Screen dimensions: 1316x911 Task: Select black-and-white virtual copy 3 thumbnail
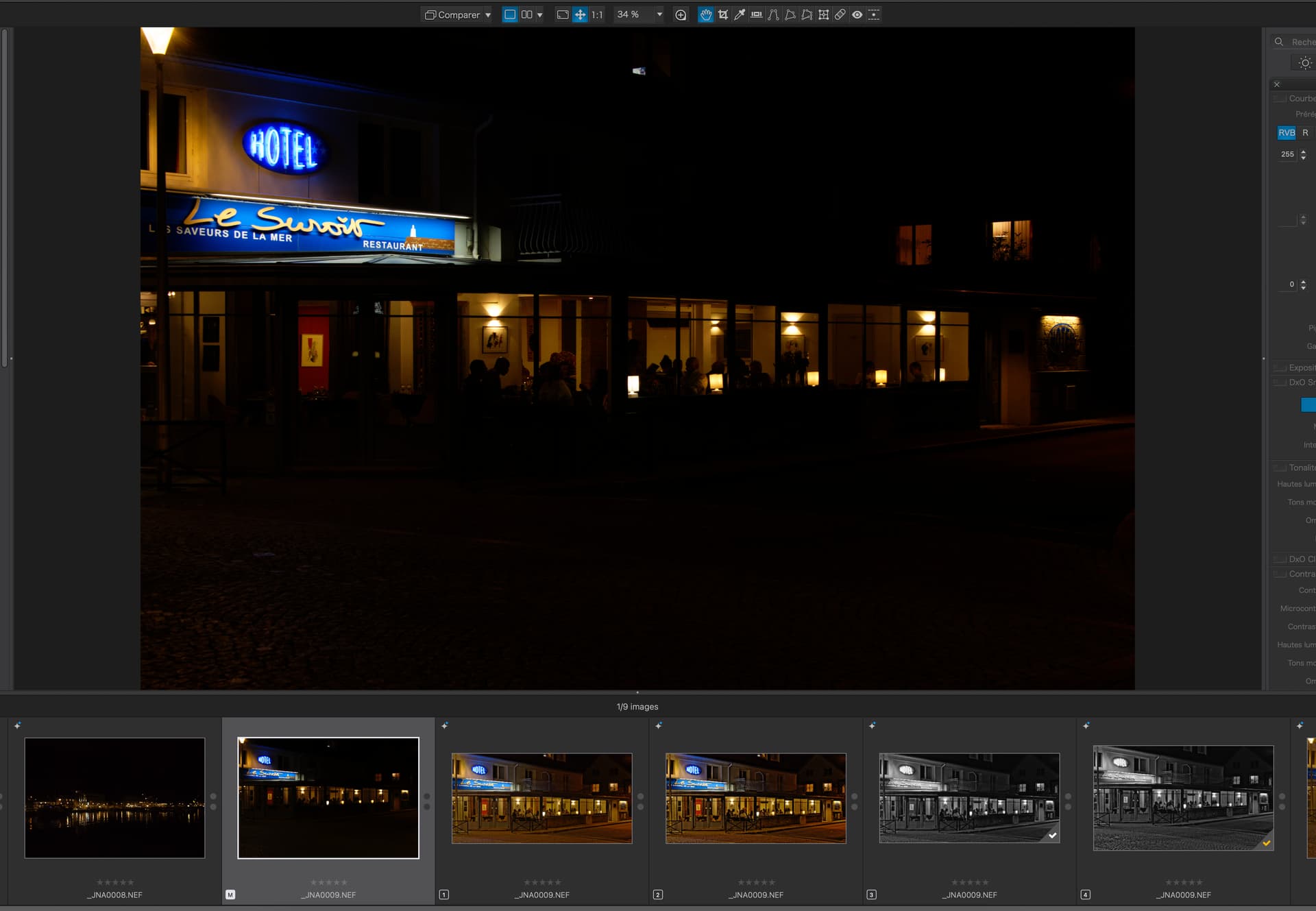[969, 799]
